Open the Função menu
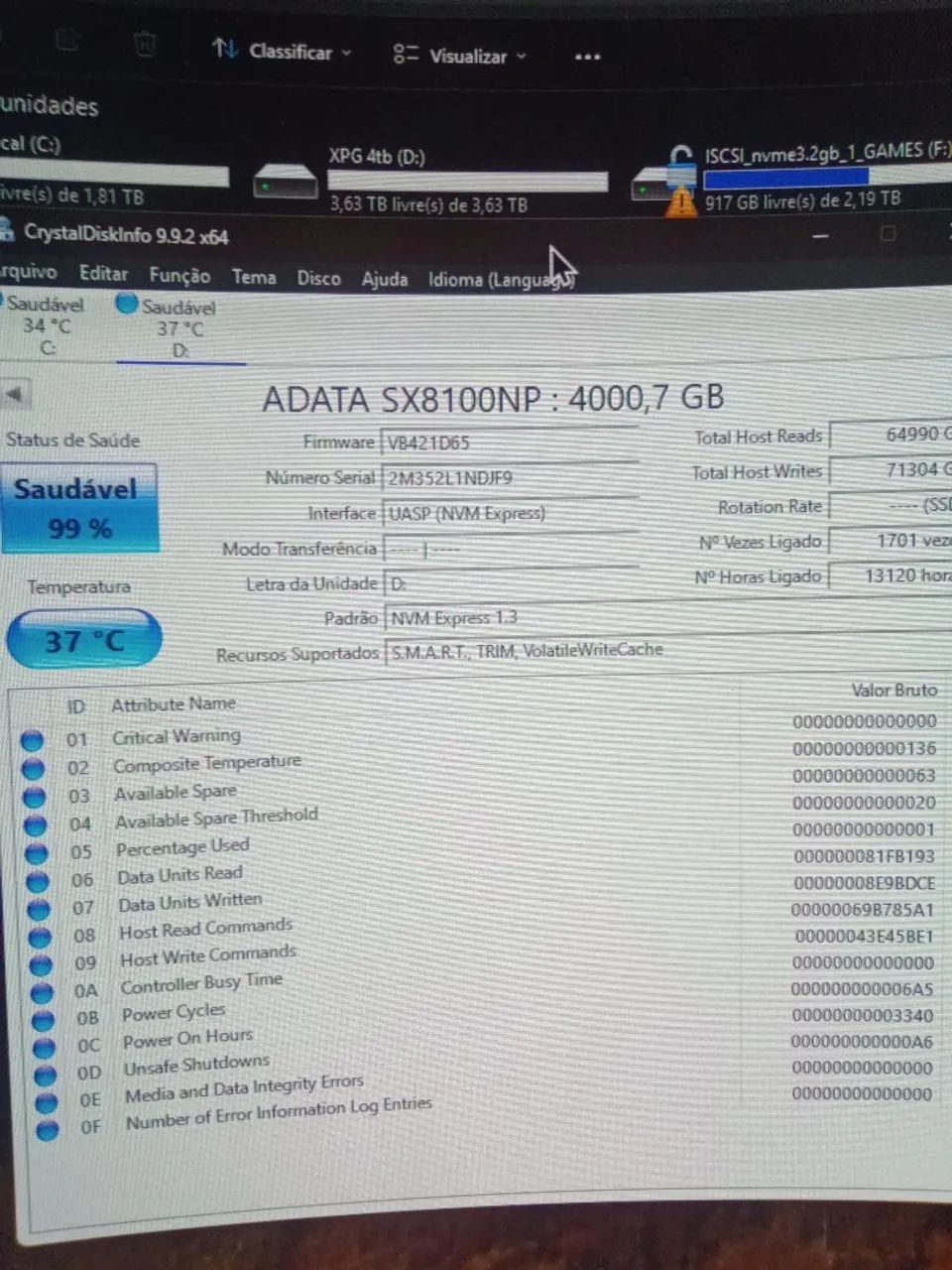 click(179, 276)
